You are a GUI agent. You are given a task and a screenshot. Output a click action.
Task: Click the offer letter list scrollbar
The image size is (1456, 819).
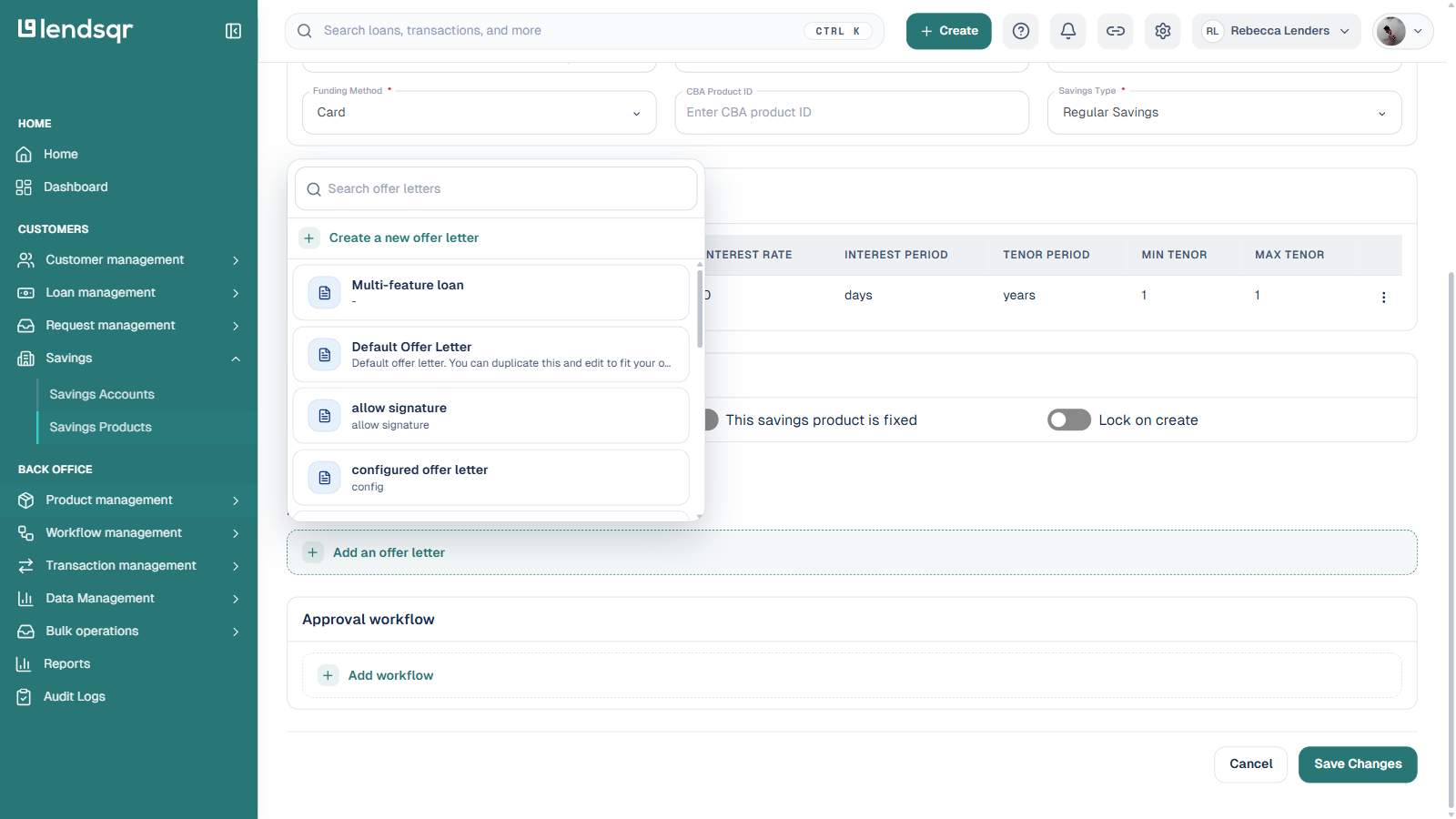[700, 308]
